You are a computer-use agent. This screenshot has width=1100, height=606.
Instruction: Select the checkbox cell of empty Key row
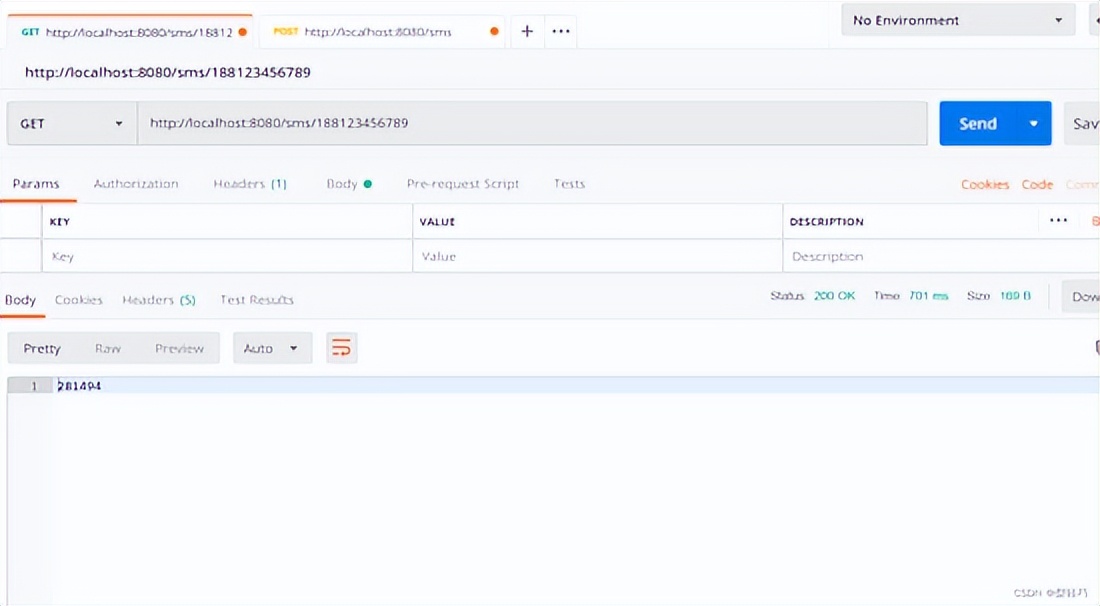[20, 256]
